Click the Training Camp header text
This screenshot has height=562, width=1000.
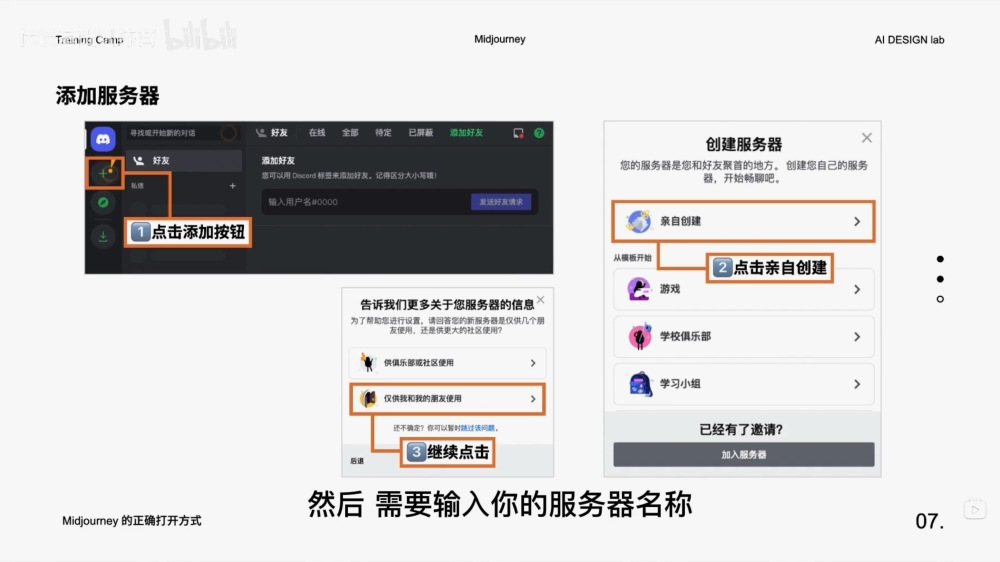tap(89, 40)
